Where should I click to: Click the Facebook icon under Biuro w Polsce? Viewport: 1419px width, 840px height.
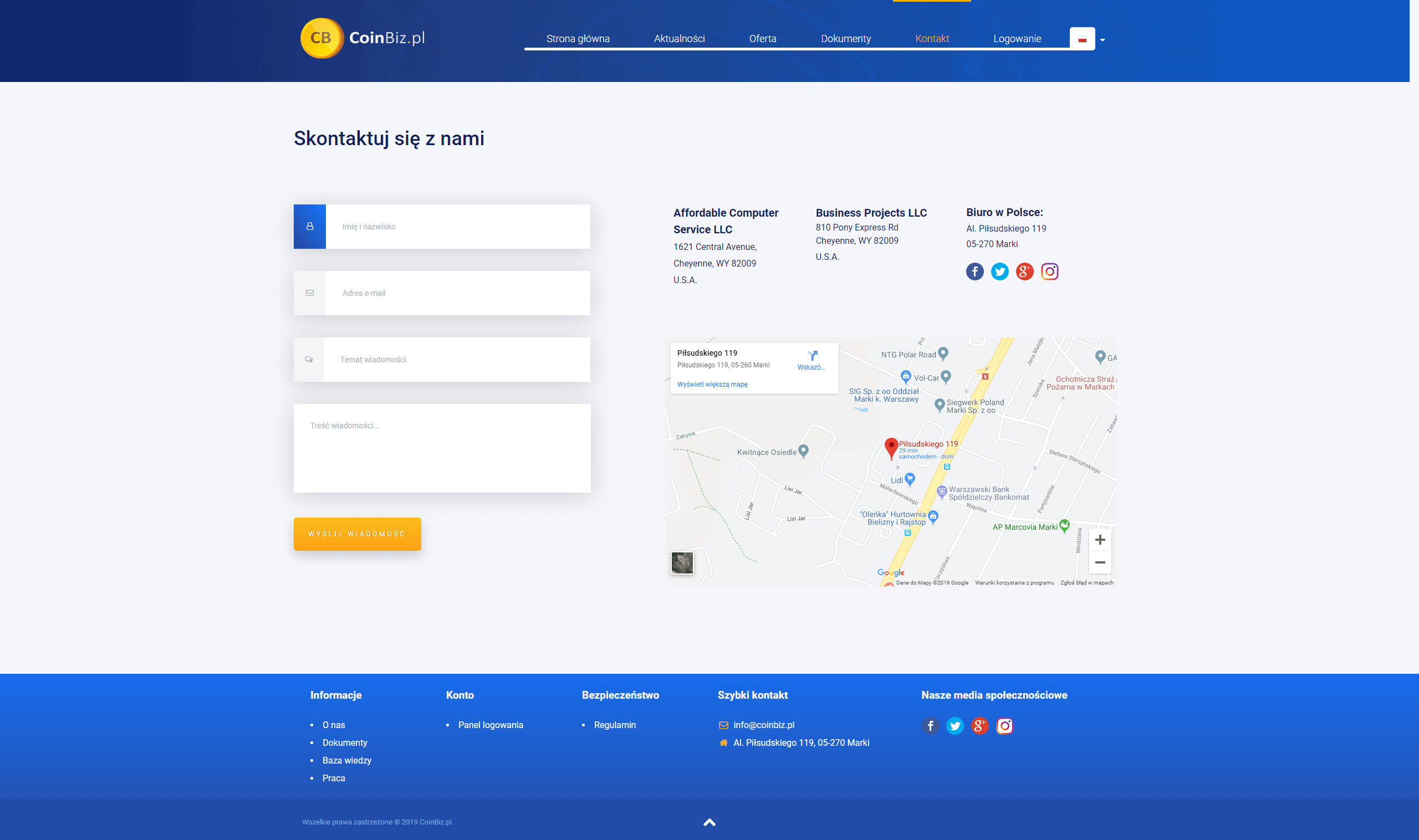click(x=974, y=272)
